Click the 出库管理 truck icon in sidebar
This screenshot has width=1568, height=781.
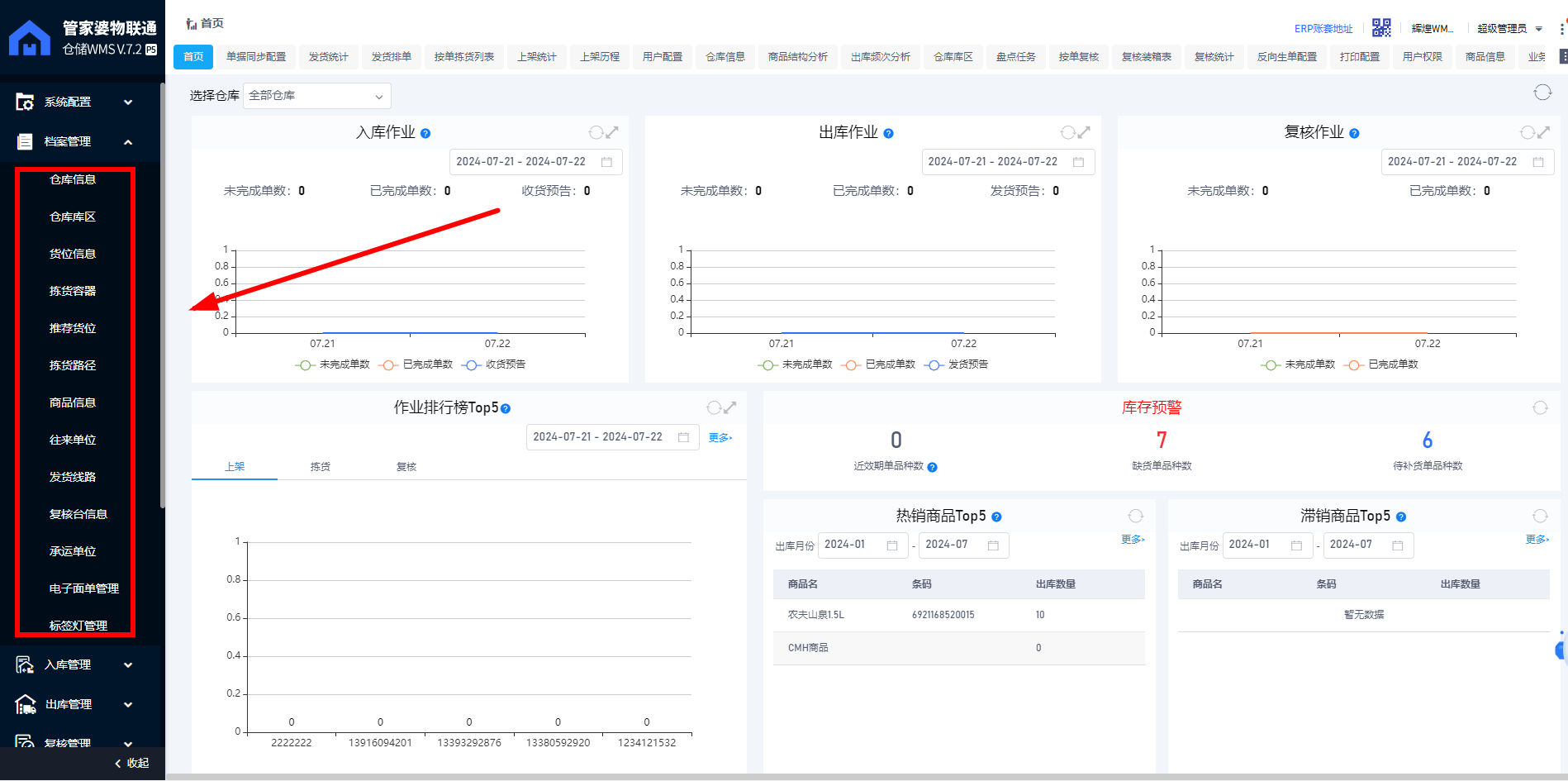tap(26, 704)
